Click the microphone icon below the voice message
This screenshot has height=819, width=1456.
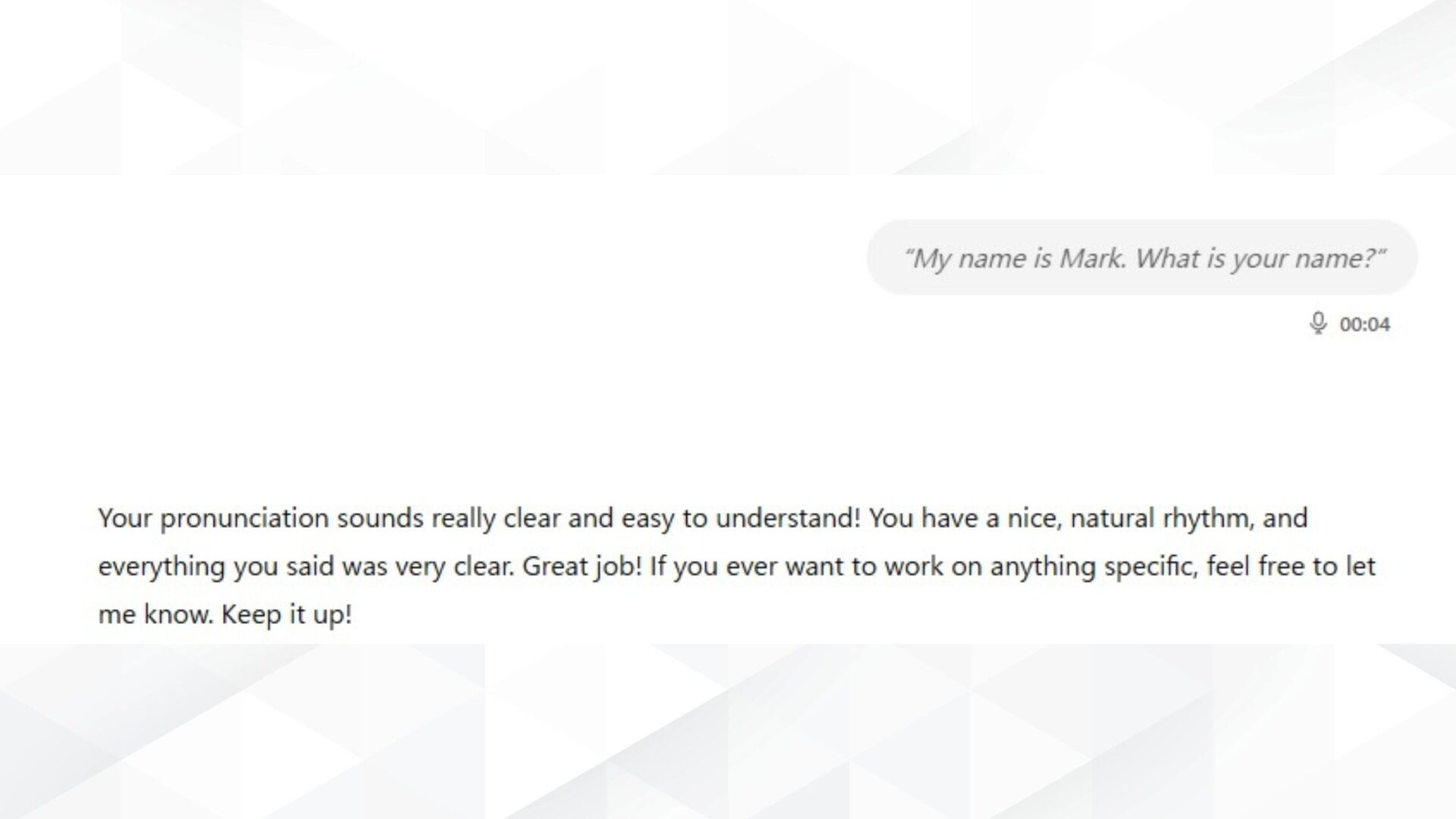(x=1318, y=323)
